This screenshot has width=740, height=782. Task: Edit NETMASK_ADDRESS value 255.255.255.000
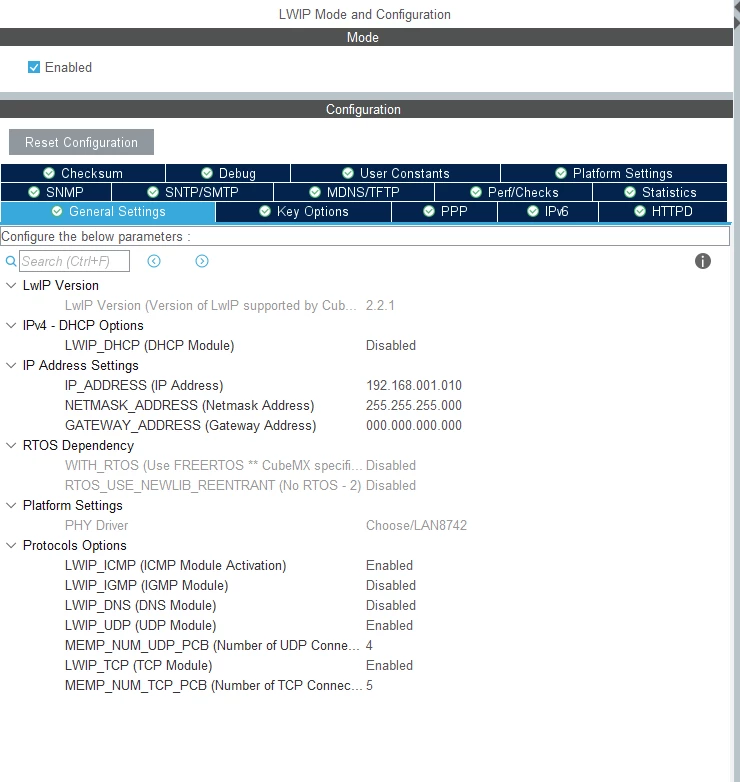pyautogui.click(x=414, y=405)
